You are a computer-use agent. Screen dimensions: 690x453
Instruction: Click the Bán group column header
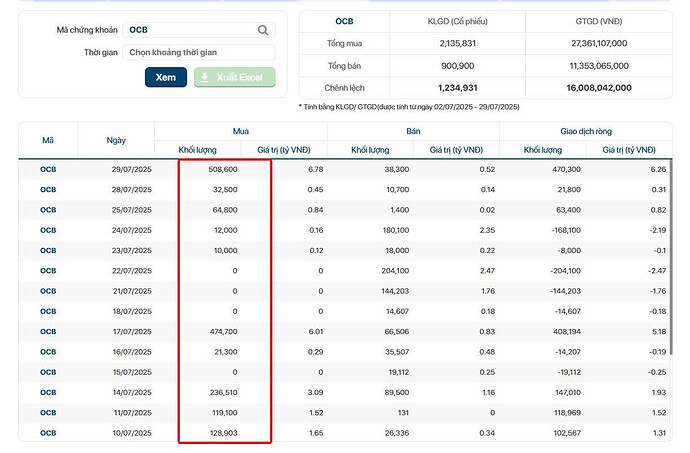click(413, 131)
